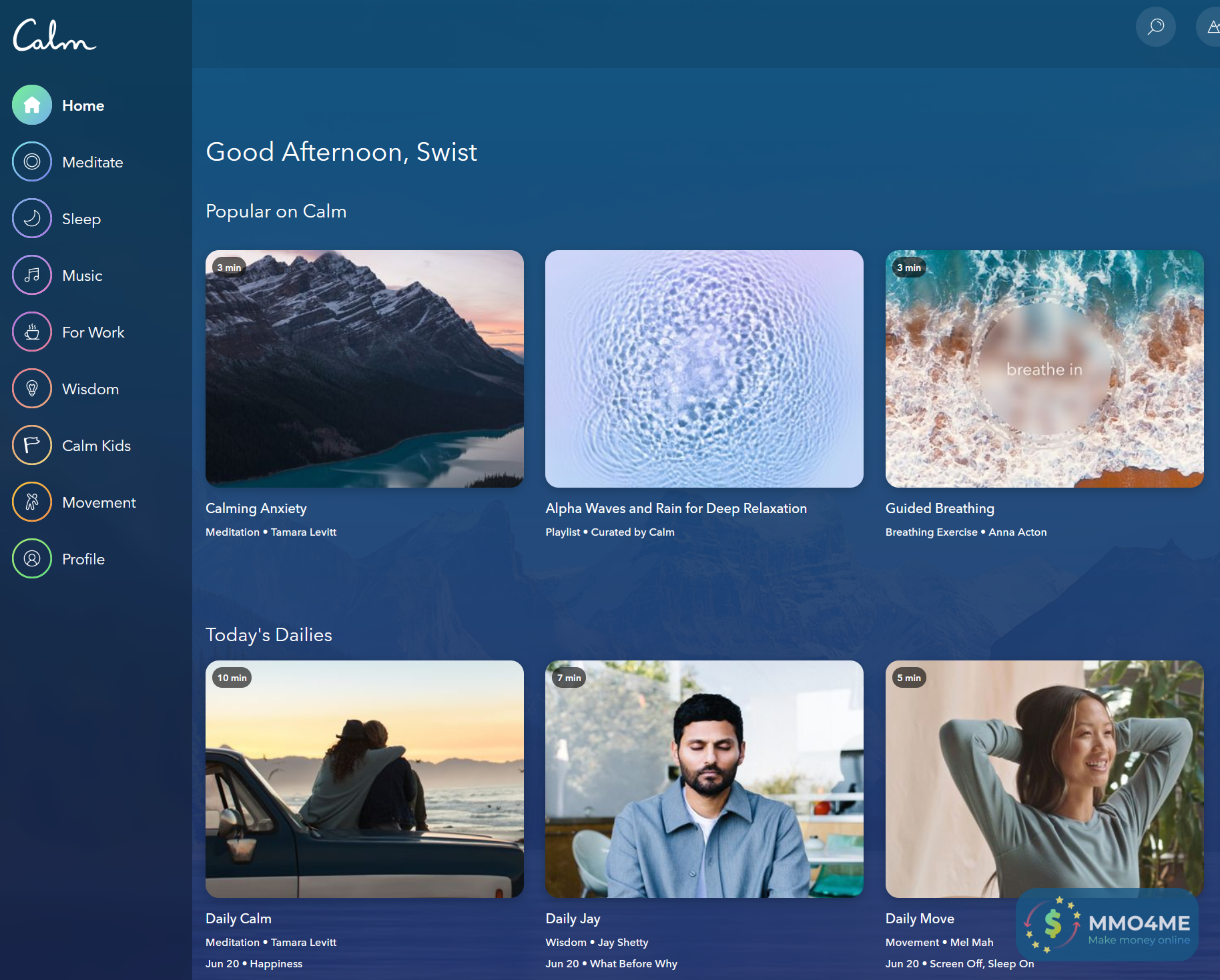Click the For Work coffee icon
Viewport: 1220px width, 980px height.
tap(32, 332)
